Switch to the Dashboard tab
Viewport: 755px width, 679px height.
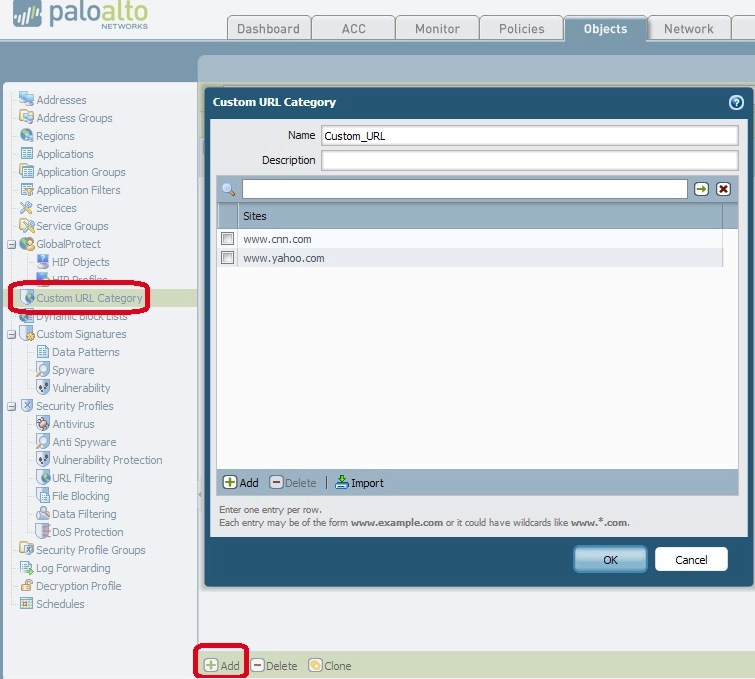[268, 28]
